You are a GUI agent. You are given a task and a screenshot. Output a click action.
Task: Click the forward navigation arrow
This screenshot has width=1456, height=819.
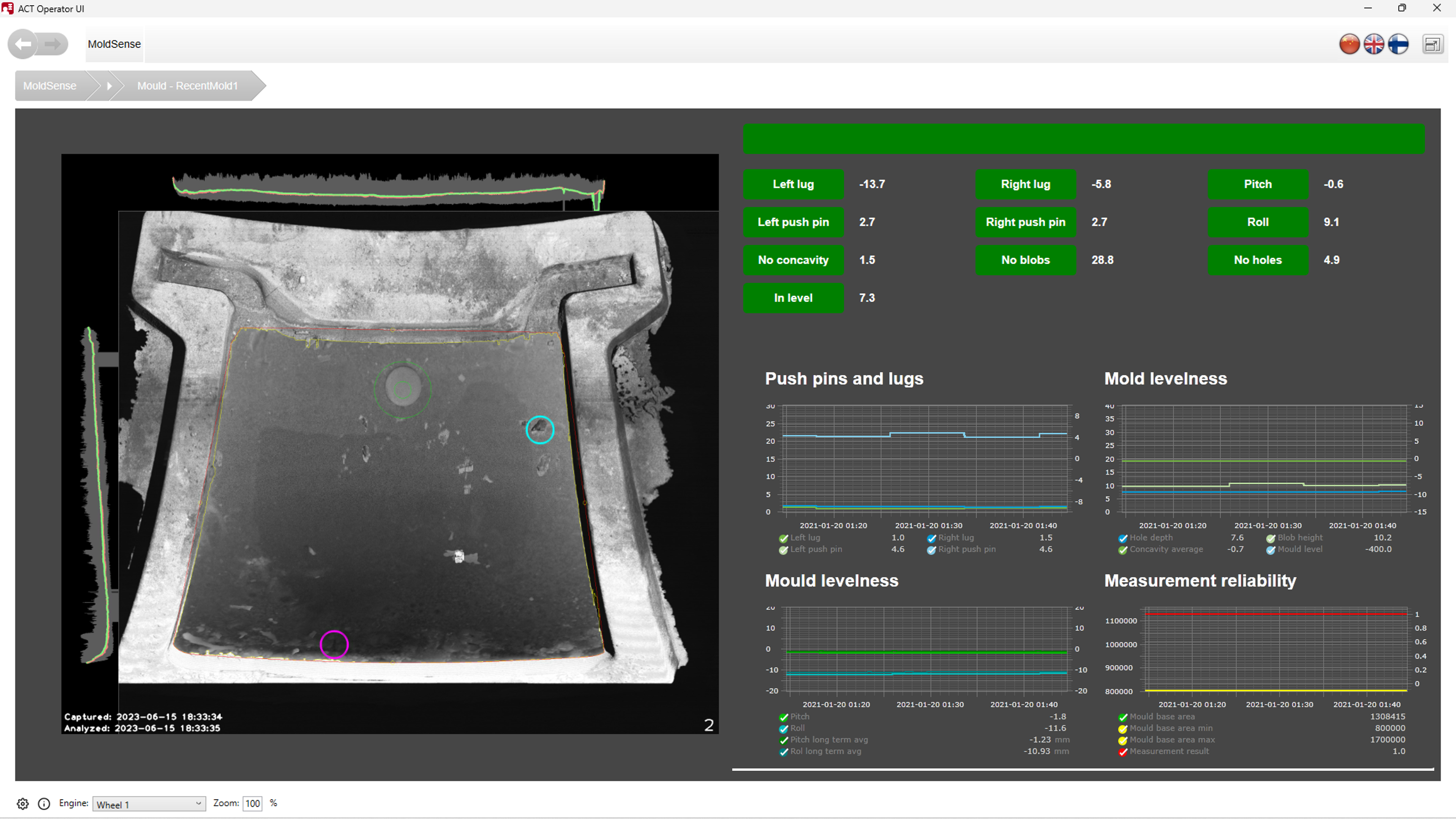pyautogui.click(x=53, y=44)
